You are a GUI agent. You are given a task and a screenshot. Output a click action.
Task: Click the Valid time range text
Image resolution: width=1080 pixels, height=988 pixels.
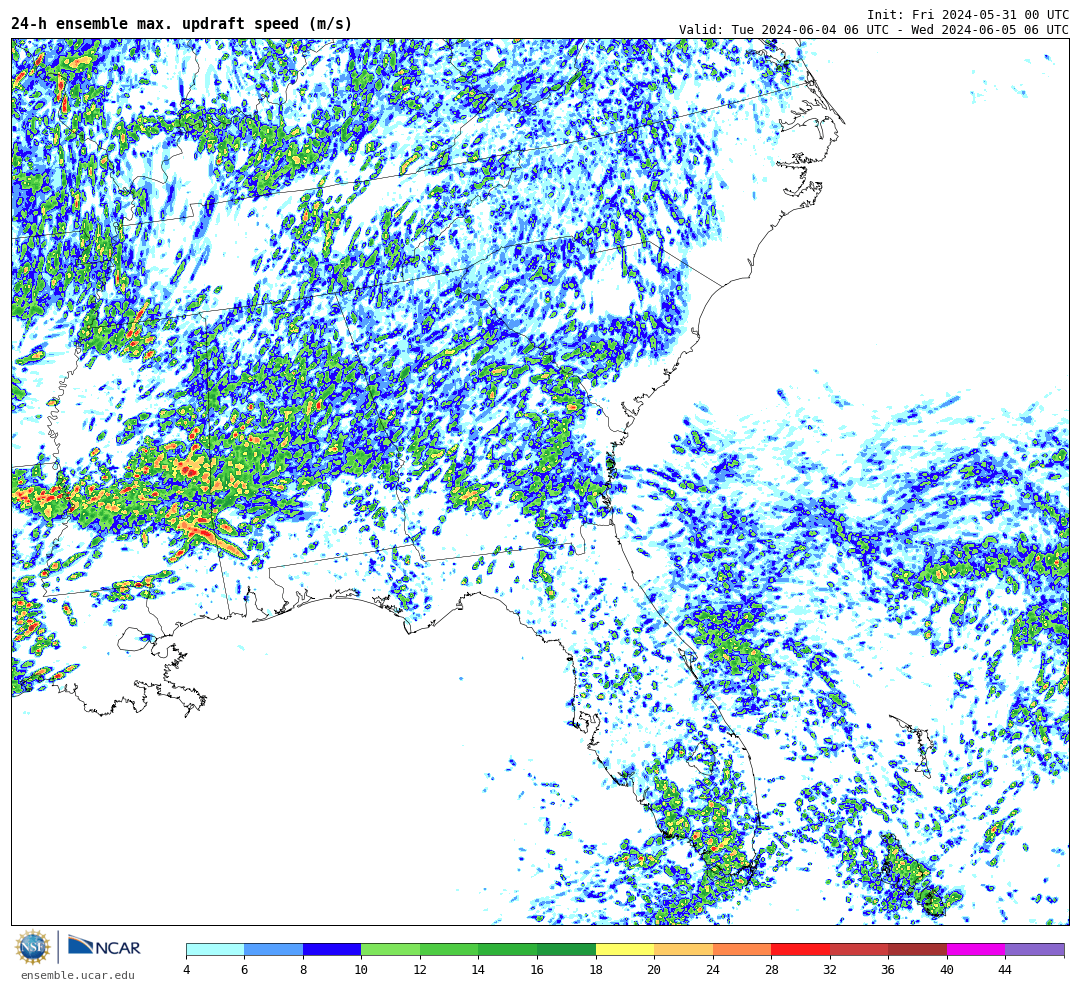874,30
